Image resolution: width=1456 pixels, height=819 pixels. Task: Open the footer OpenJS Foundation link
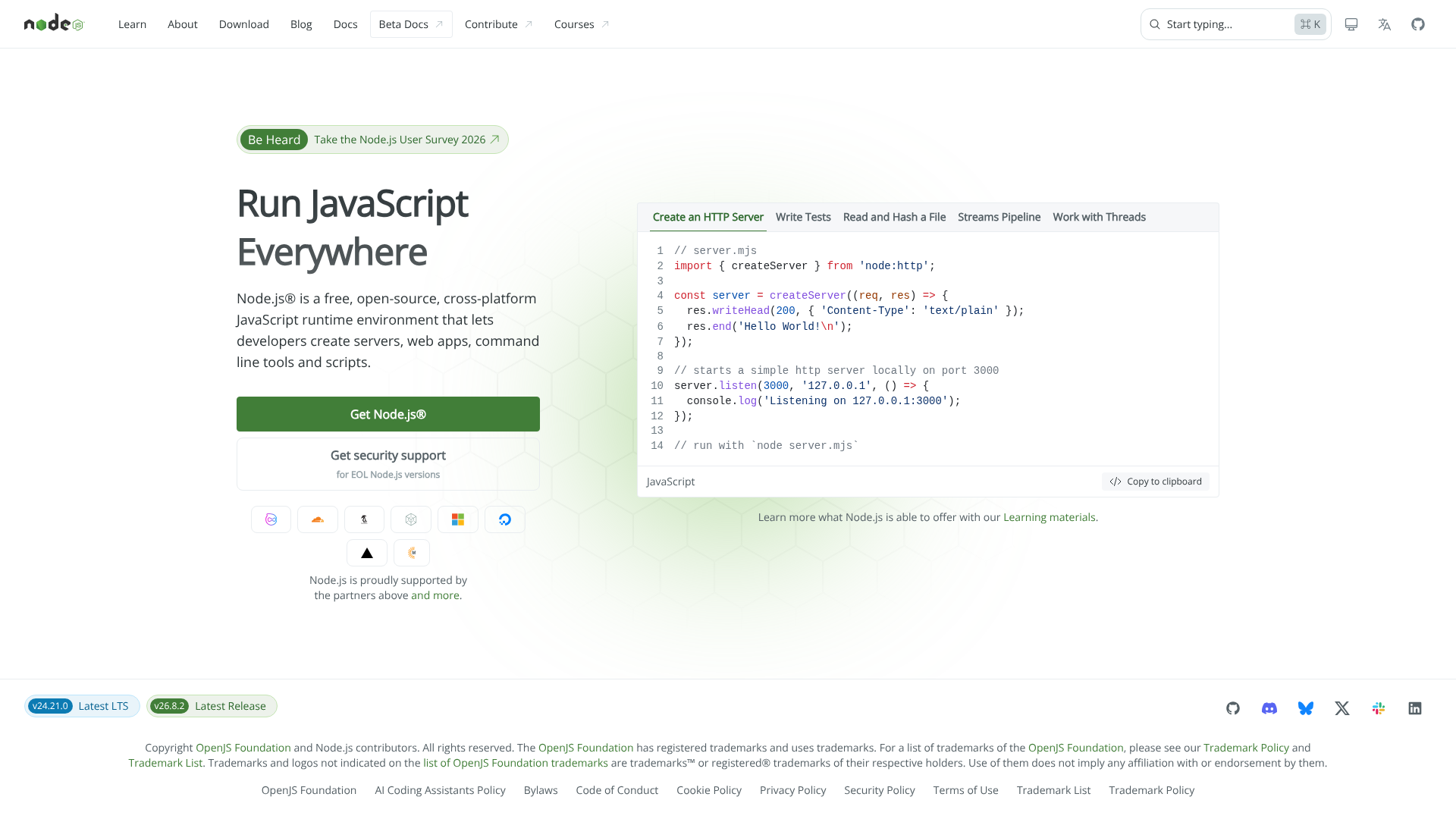pos(309,790)
